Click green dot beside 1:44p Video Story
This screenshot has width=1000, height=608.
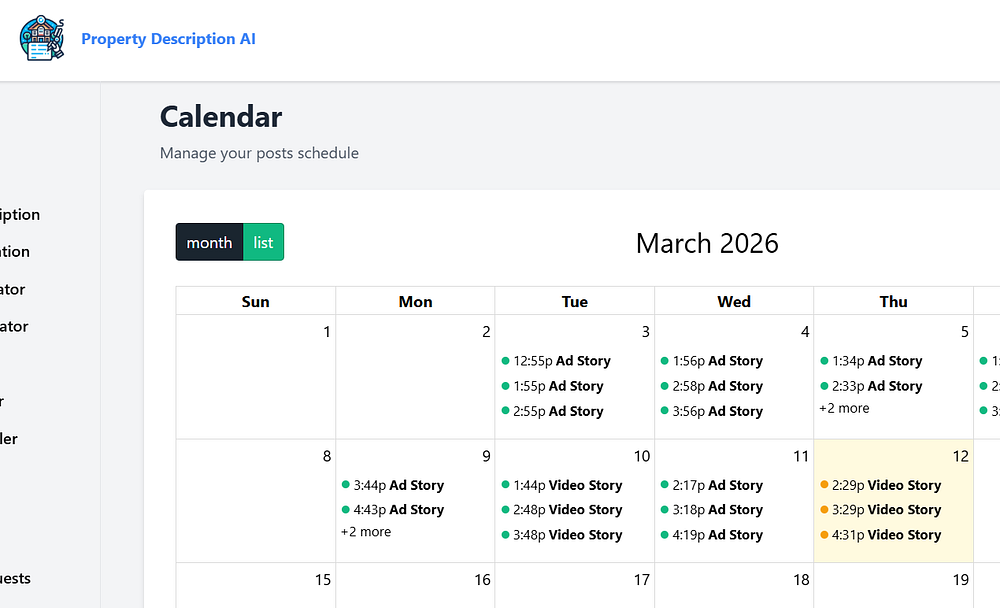pyautogui.click(x=505, y=485)
